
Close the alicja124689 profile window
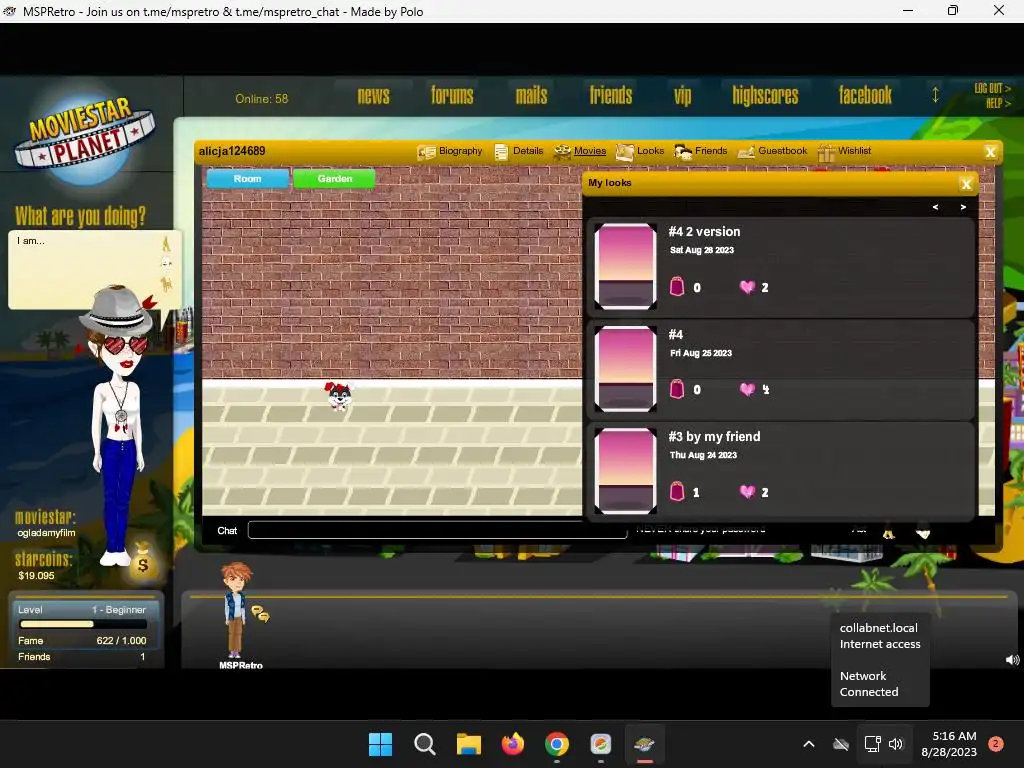tap(990, 152)
